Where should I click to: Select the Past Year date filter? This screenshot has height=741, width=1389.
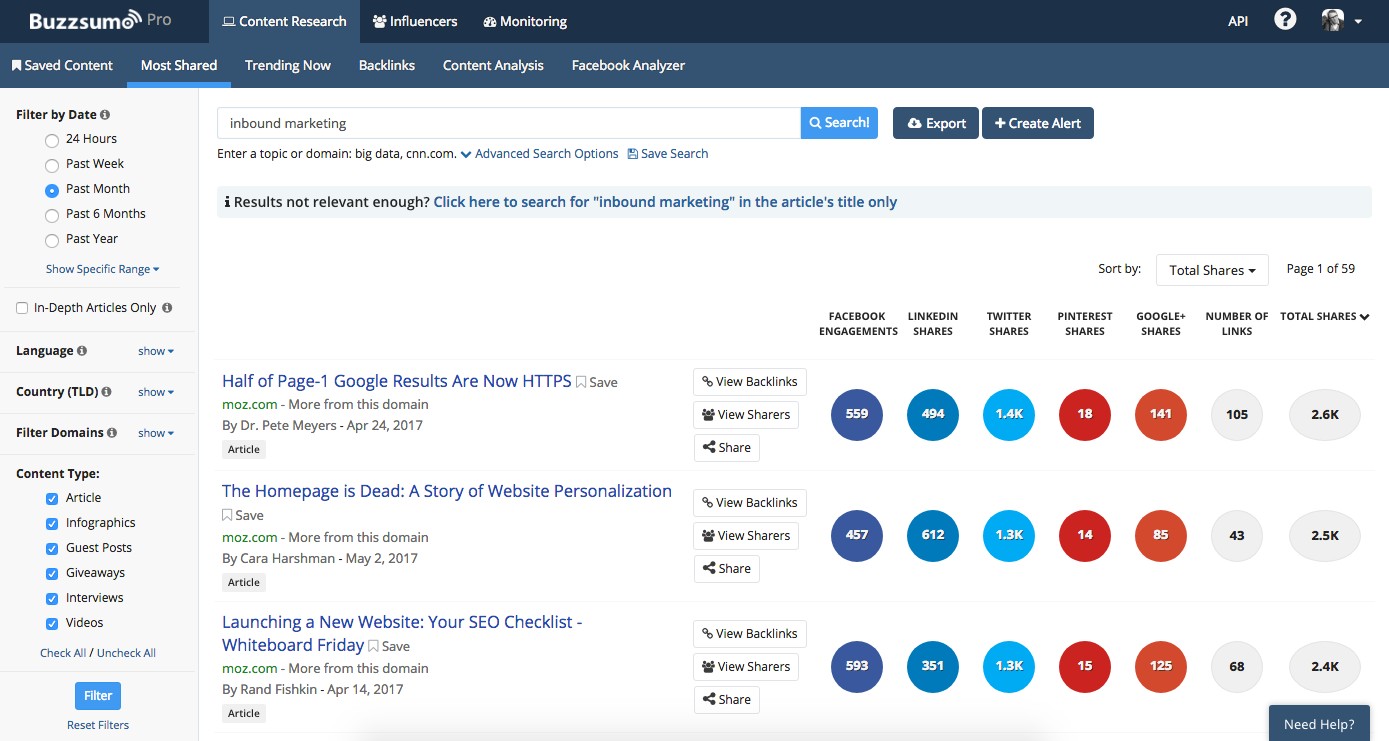[52, 240]
